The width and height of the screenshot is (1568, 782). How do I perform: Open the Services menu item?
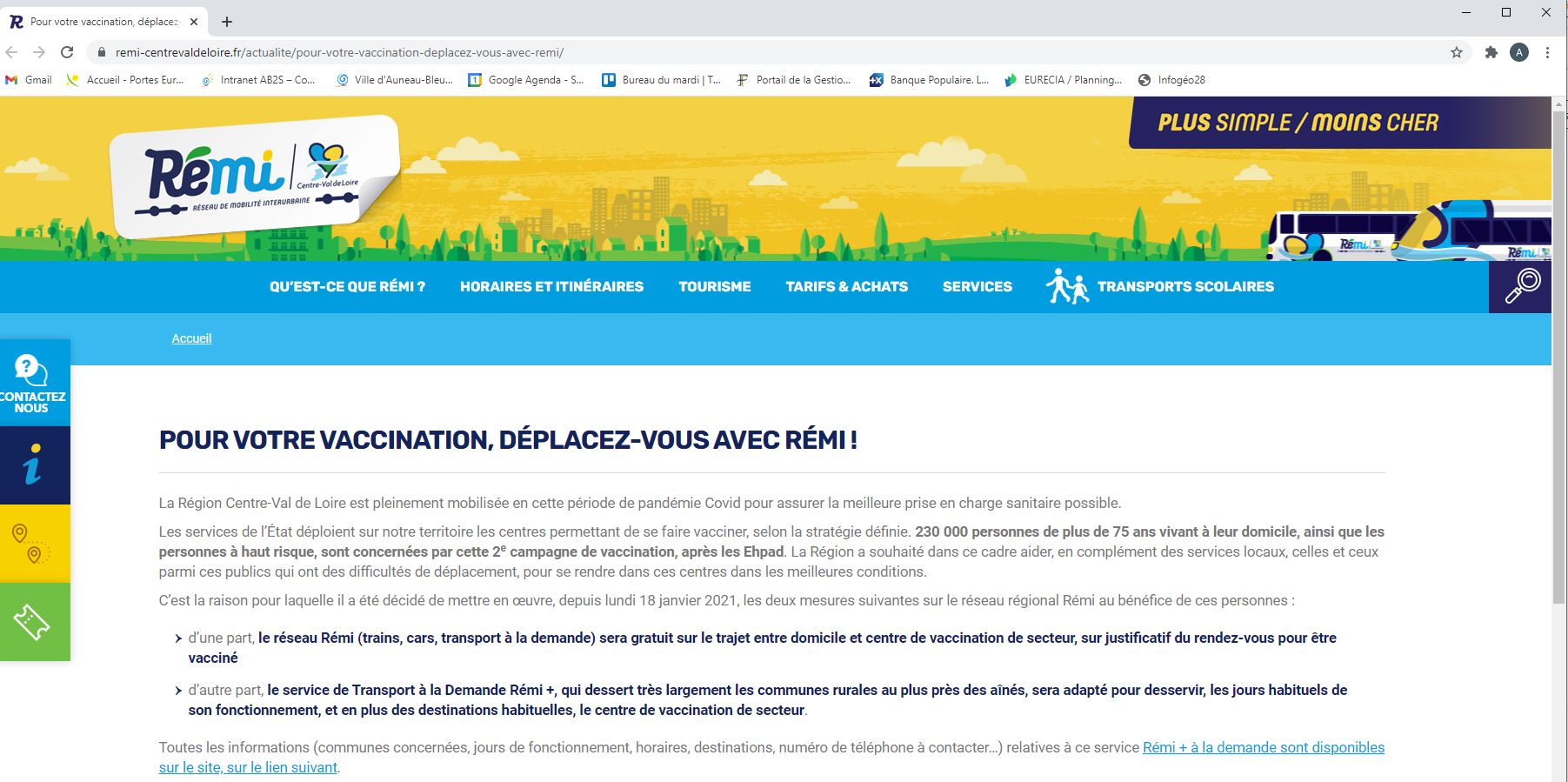[x=977, y=287]
